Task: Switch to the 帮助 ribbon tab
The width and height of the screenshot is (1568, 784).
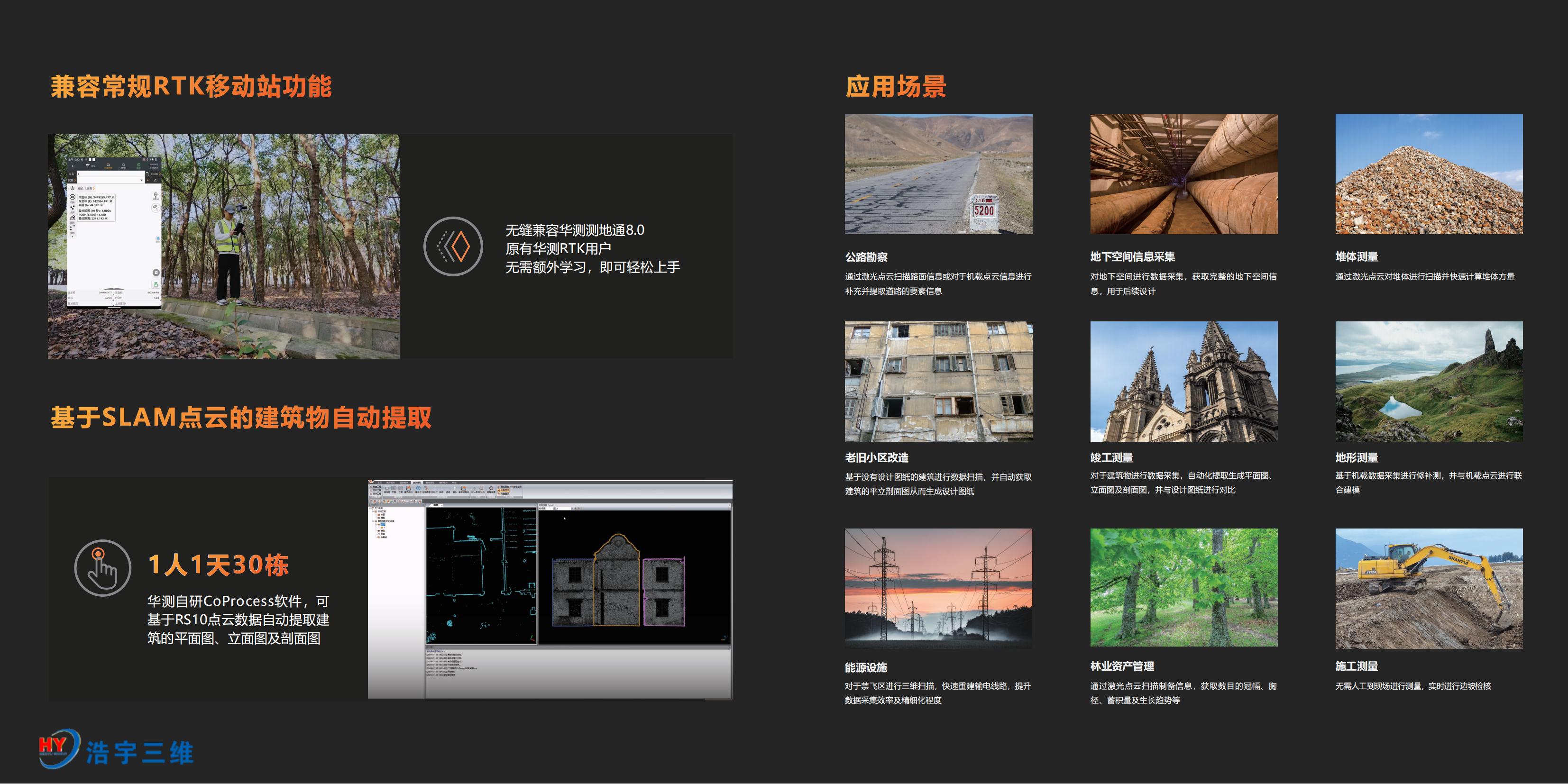Action: coord(456,482)
